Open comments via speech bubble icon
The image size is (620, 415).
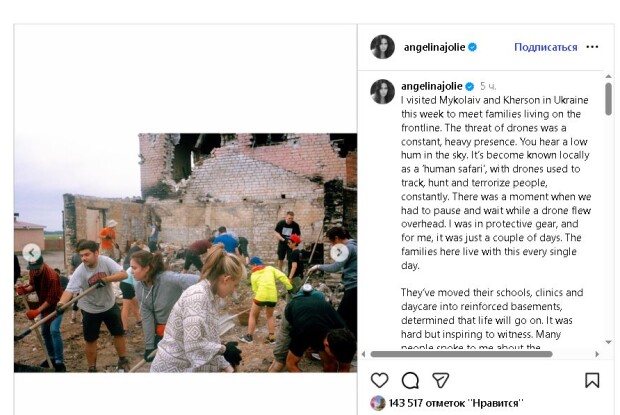[410, 380]
